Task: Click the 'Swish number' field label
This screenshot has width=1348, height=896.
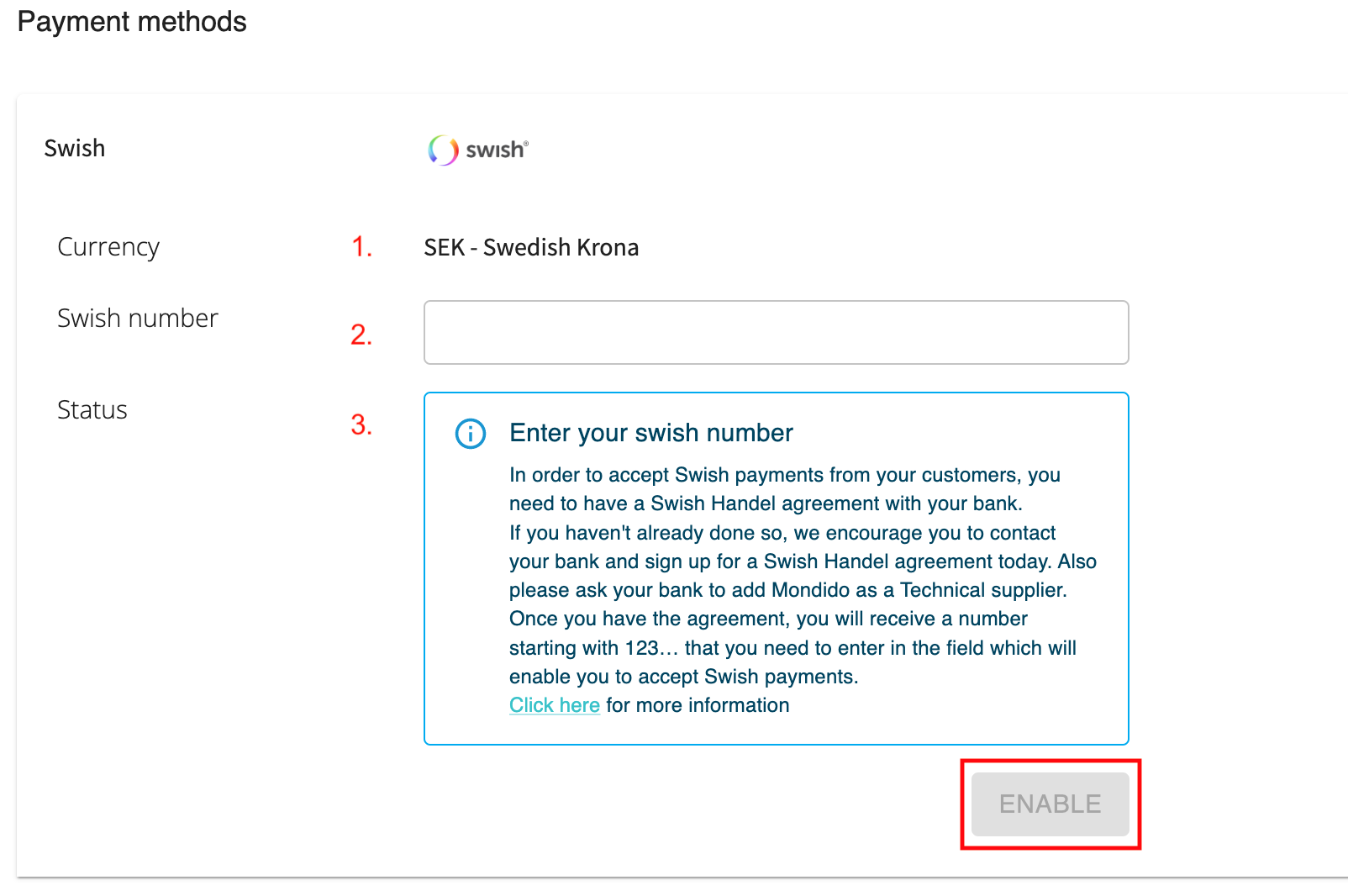Action: click(138, 319)
